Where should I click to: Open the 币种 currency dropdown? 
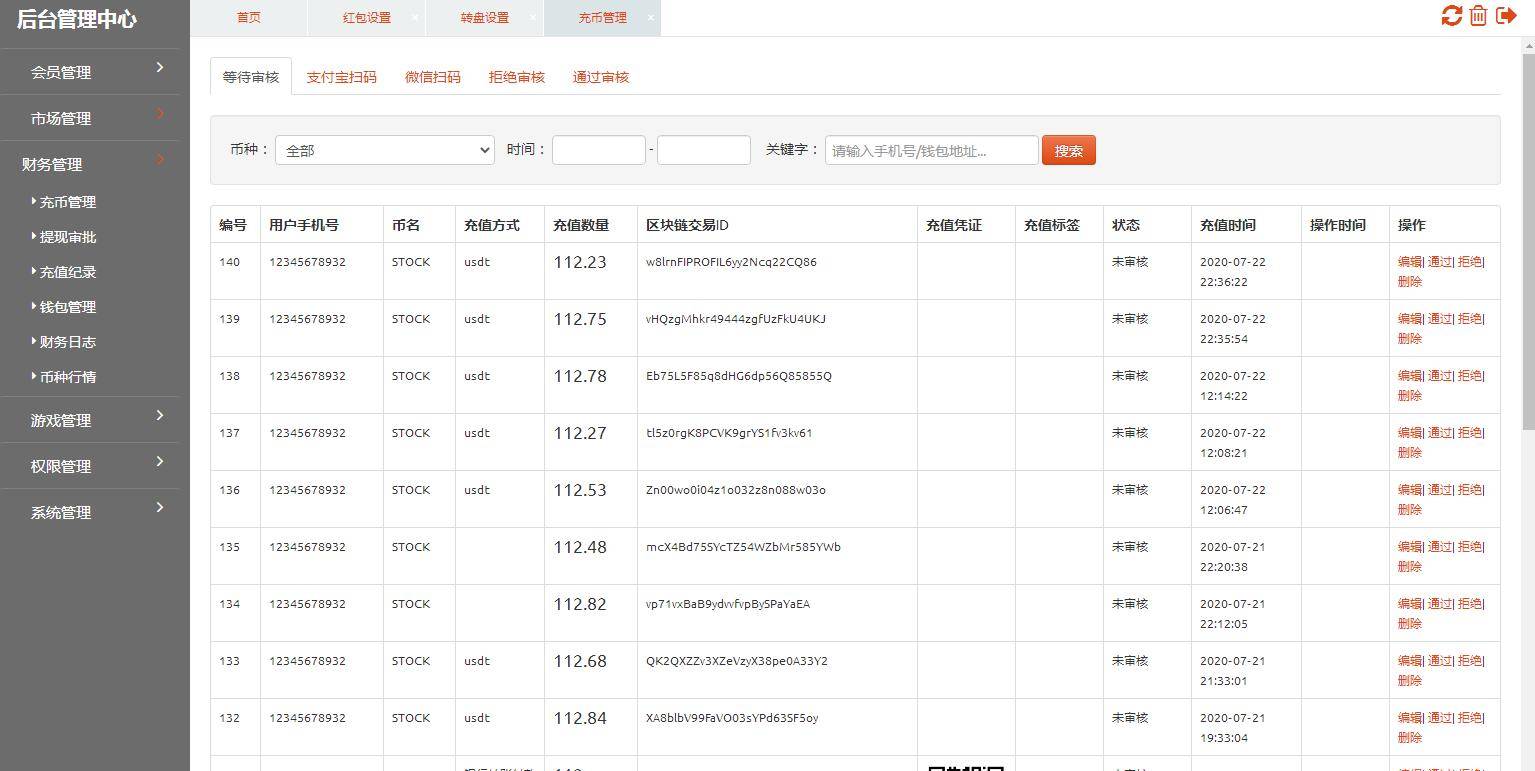[x=384, y=149]
